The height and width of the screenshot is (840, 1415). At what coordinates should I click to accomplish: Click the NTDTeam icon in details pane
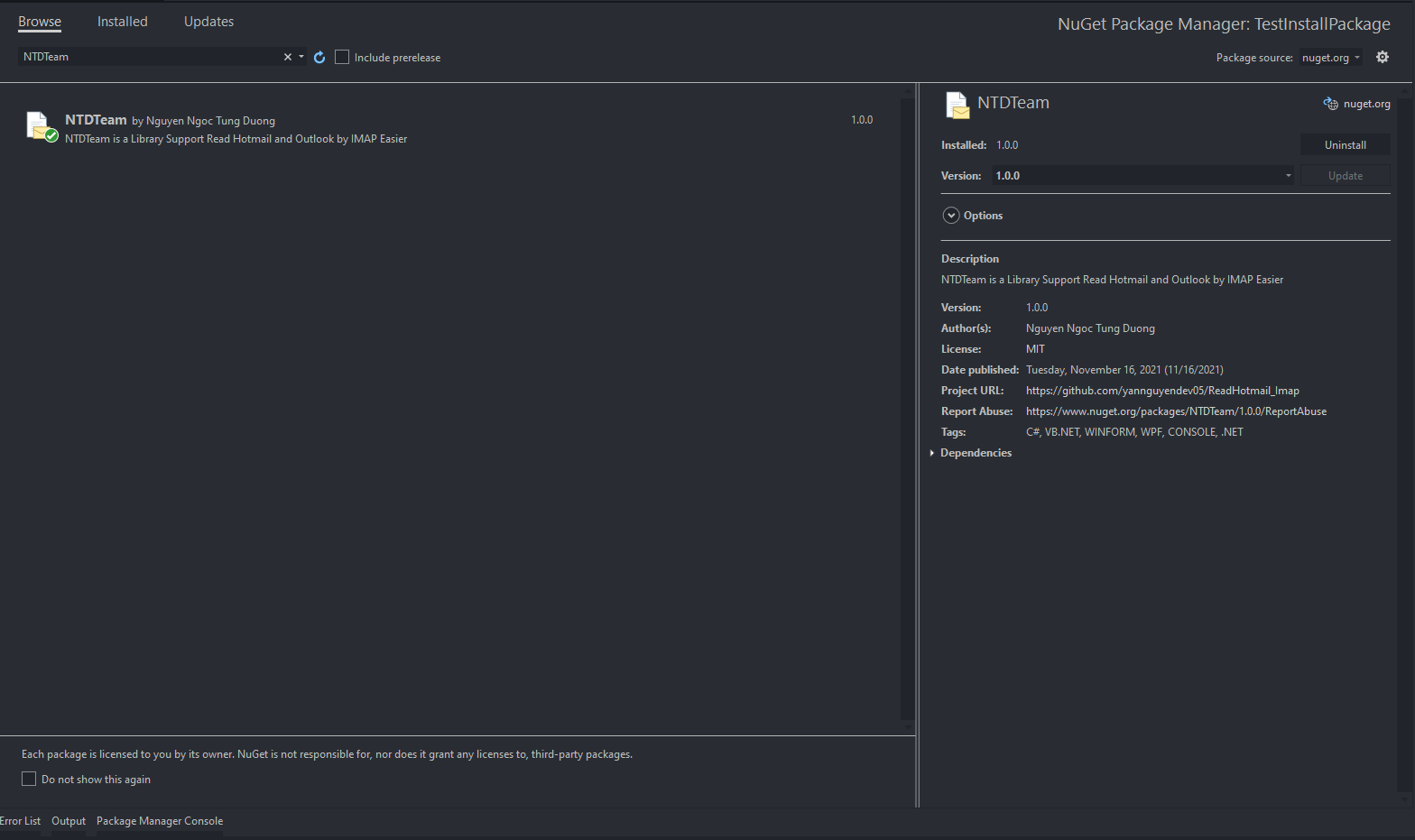click(957, 105)
